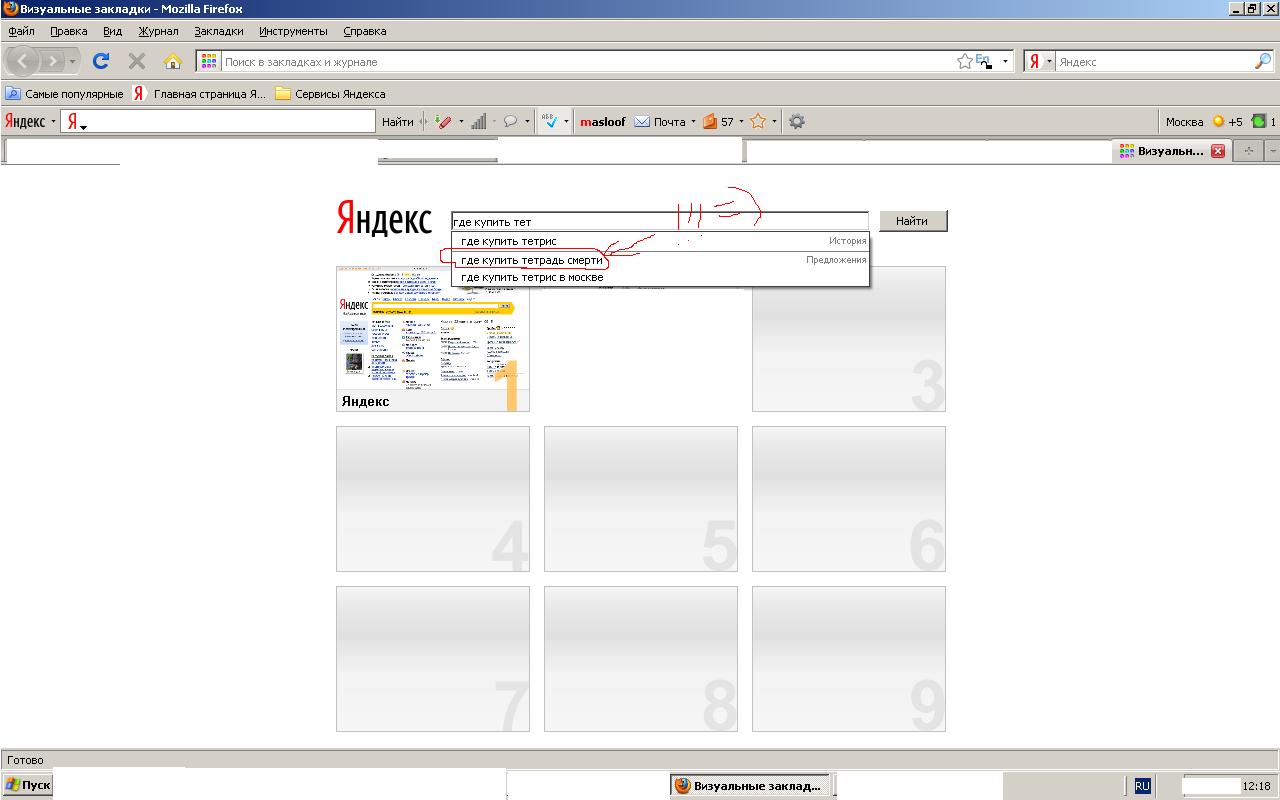Open Яндекс visual bookmark thumbnail 1
1280x800 pixels.
point(432,339)
